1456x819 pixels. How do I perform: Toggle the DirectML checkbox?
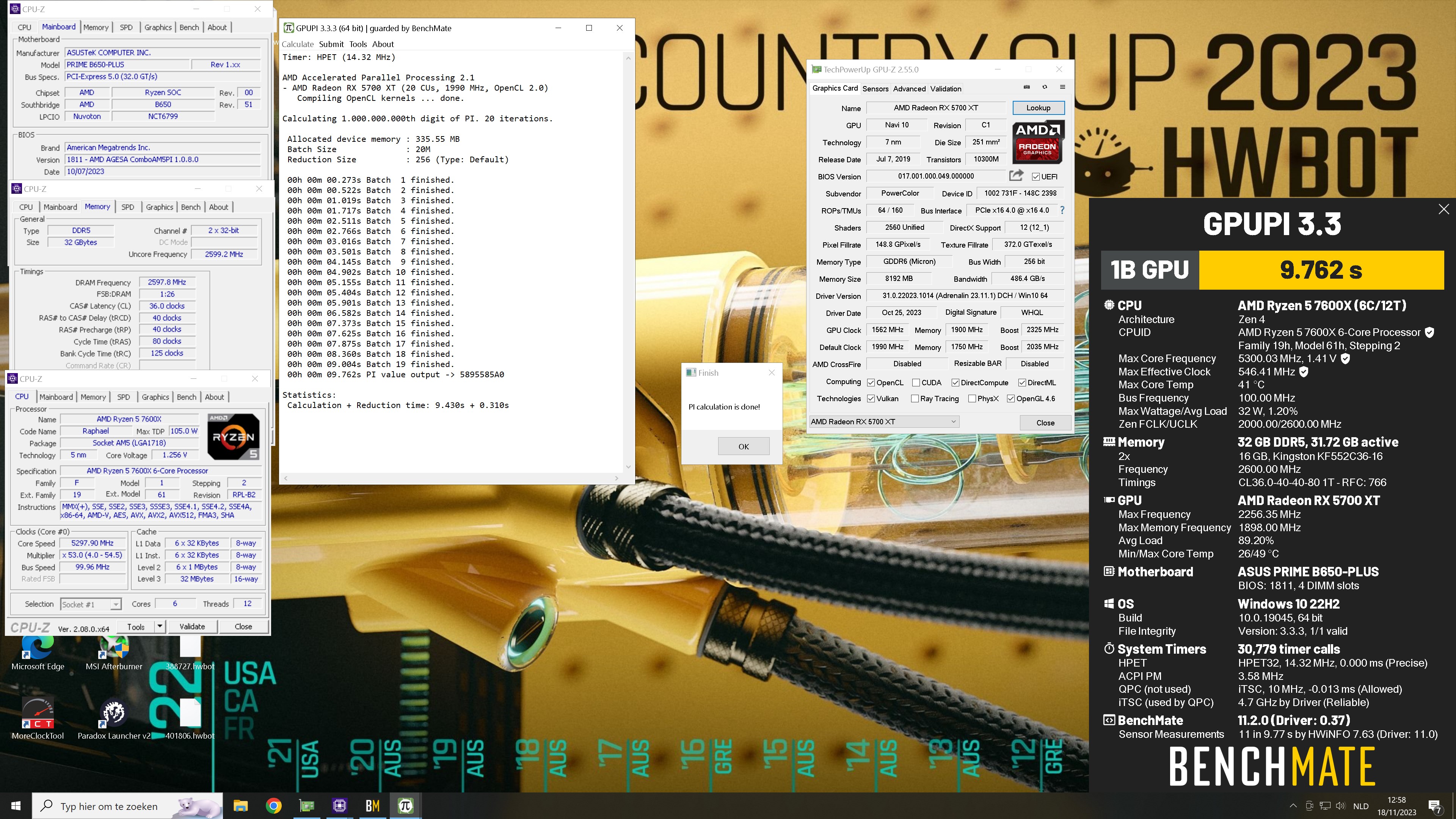click(x=1022, y=383)
